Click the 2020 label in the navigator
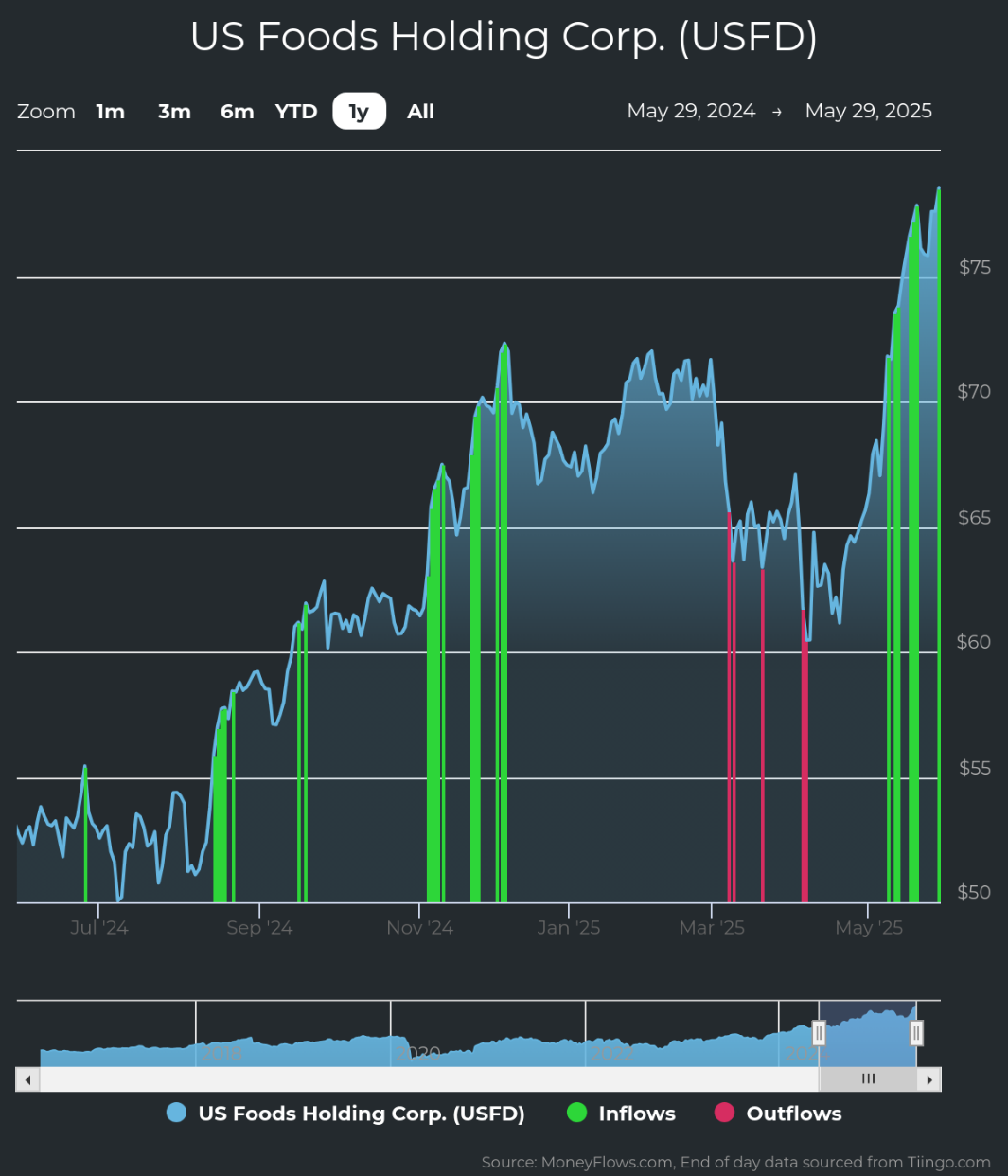Screen dimensions: 1008x1176 coord(417,1053)
